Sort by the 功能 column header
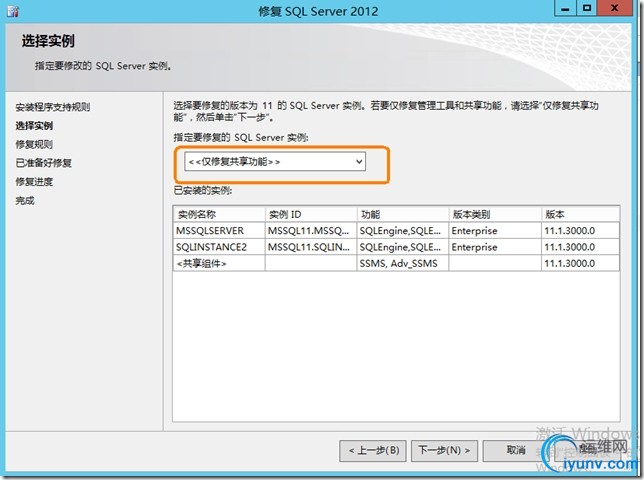The height and width of the screenshot is (480, 644). (x=403, y=214)
